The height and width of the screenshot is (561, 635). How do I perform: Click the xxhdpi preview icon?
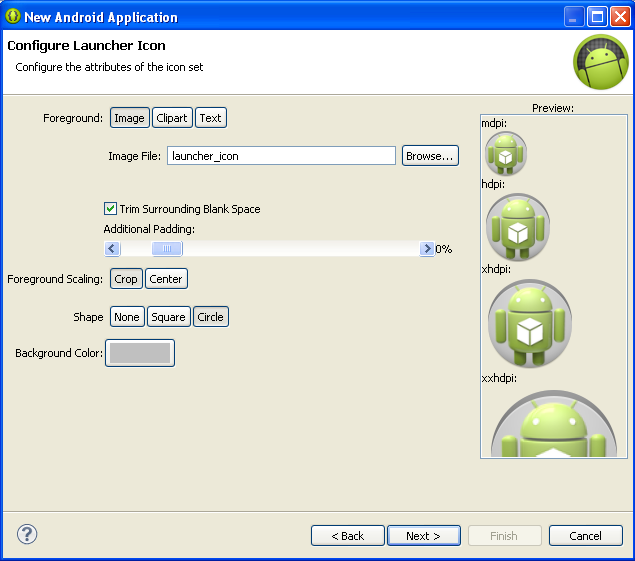[x=554, y=423]
